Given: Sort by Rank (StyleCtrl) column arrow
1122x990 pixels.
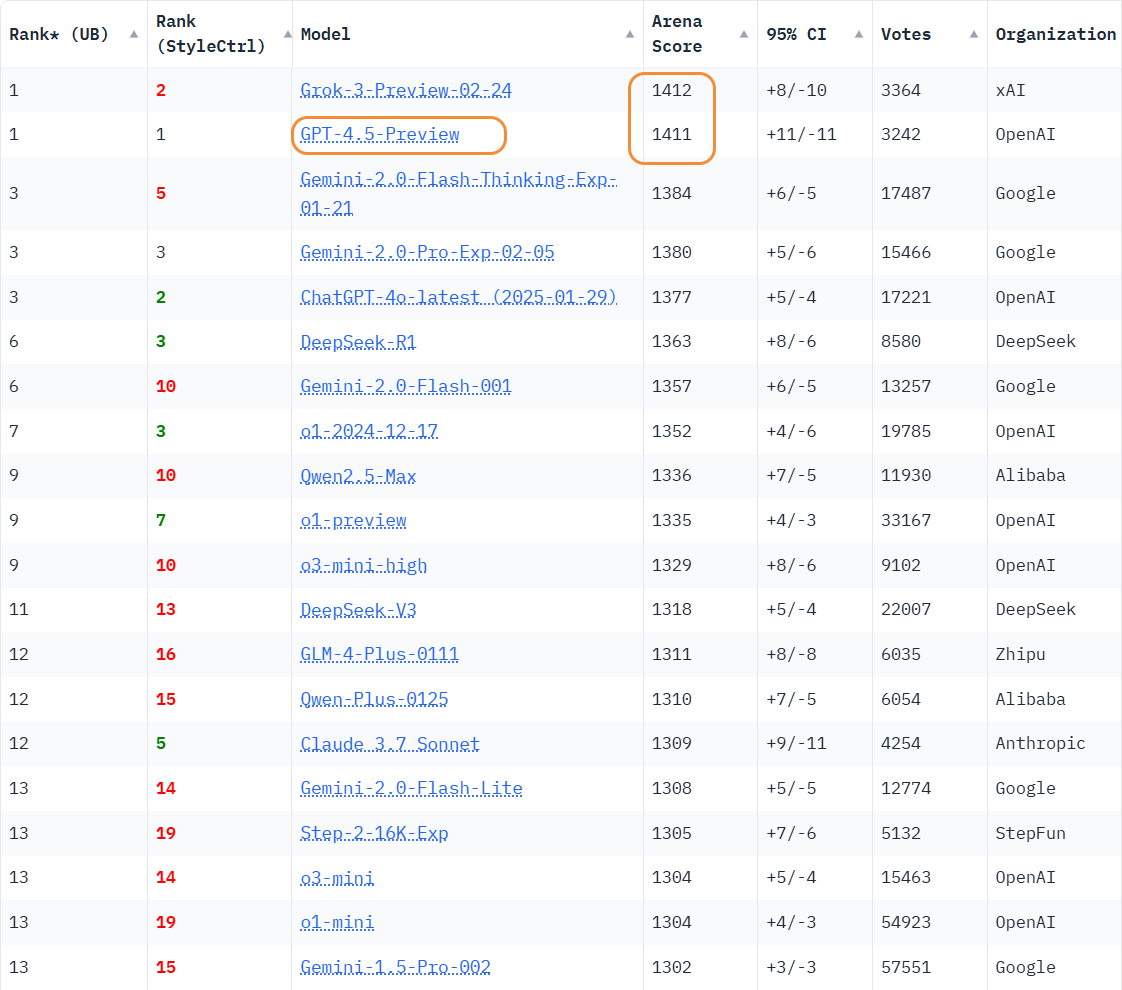Looking at the screenshot, I should click(x=288, y=34).
